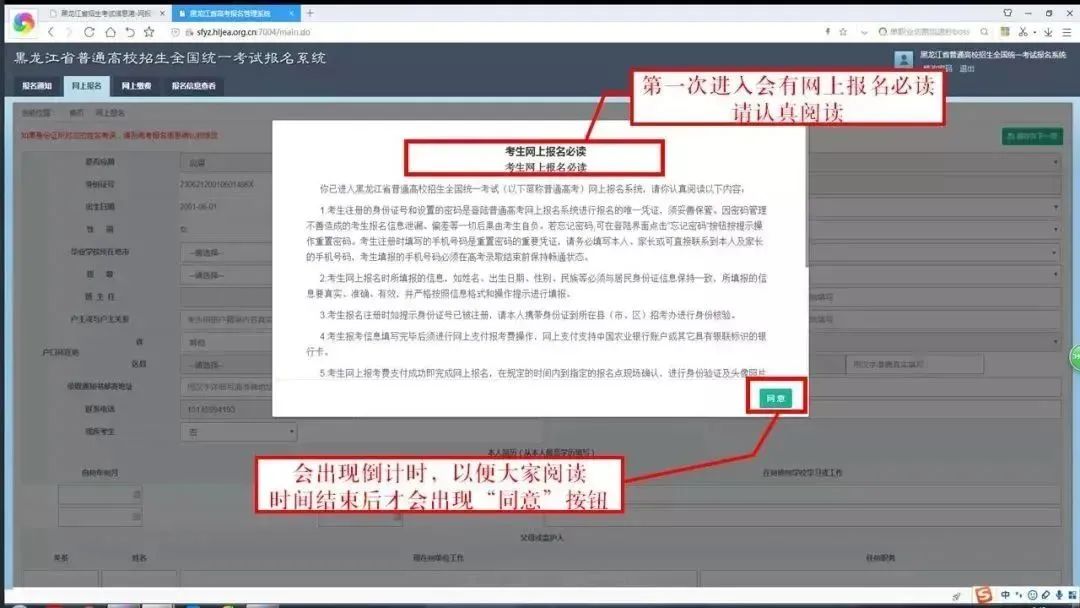1080x608 pixels.
Task: Bookmark the page with the star icon by the address bar
Action: point(149,32)
